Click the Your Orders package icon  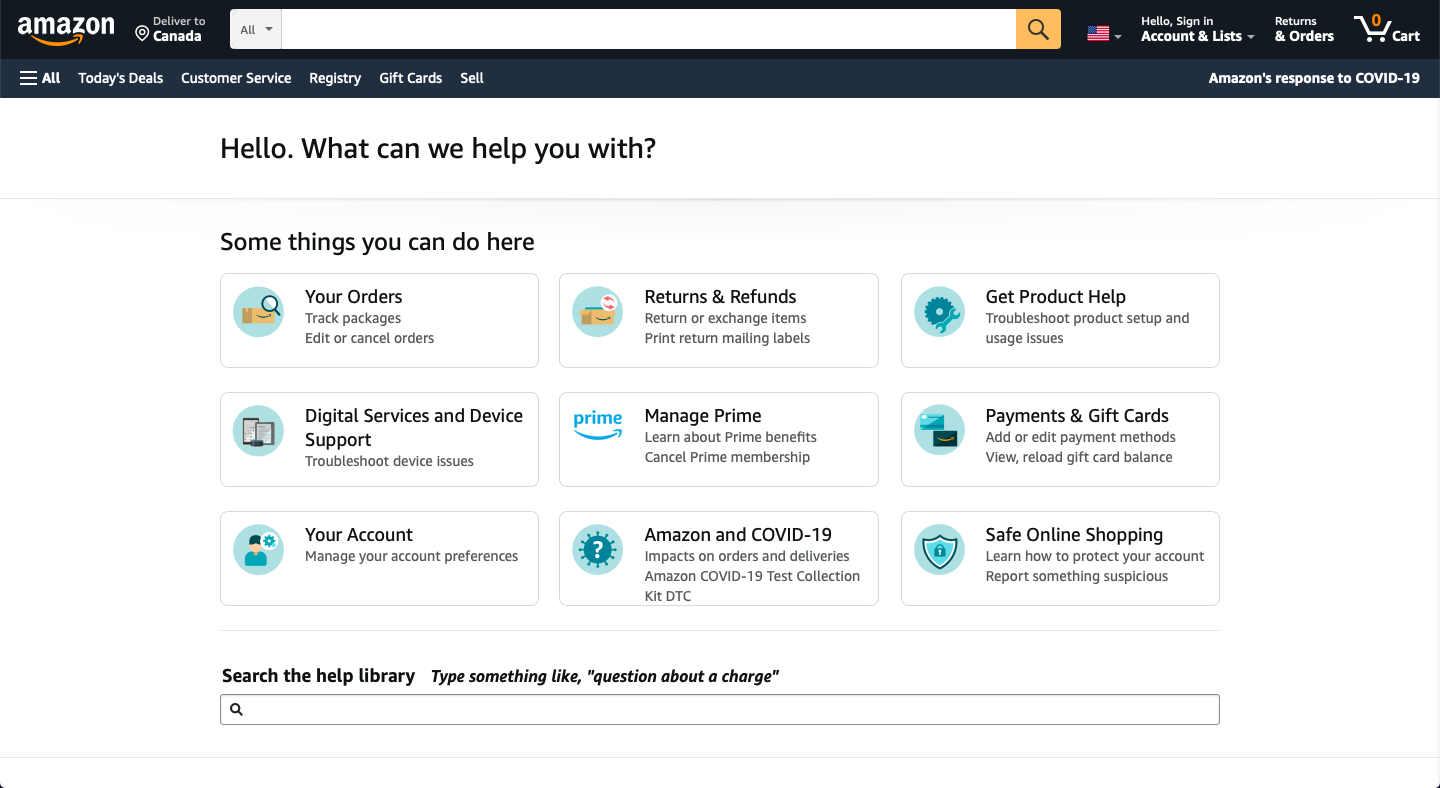coord(258,312)
